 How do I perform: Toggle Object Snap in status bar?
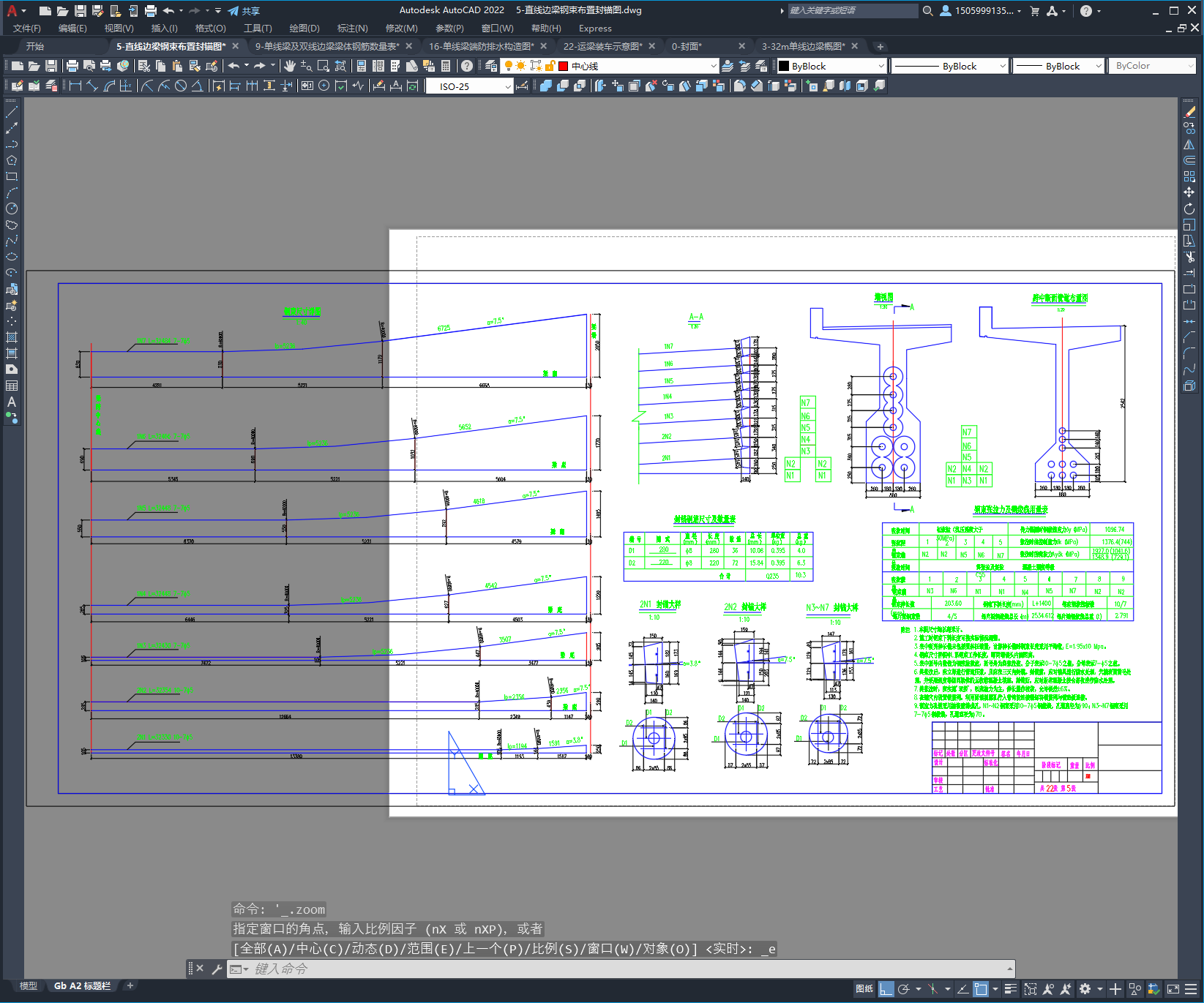click(x=981, y=989)
